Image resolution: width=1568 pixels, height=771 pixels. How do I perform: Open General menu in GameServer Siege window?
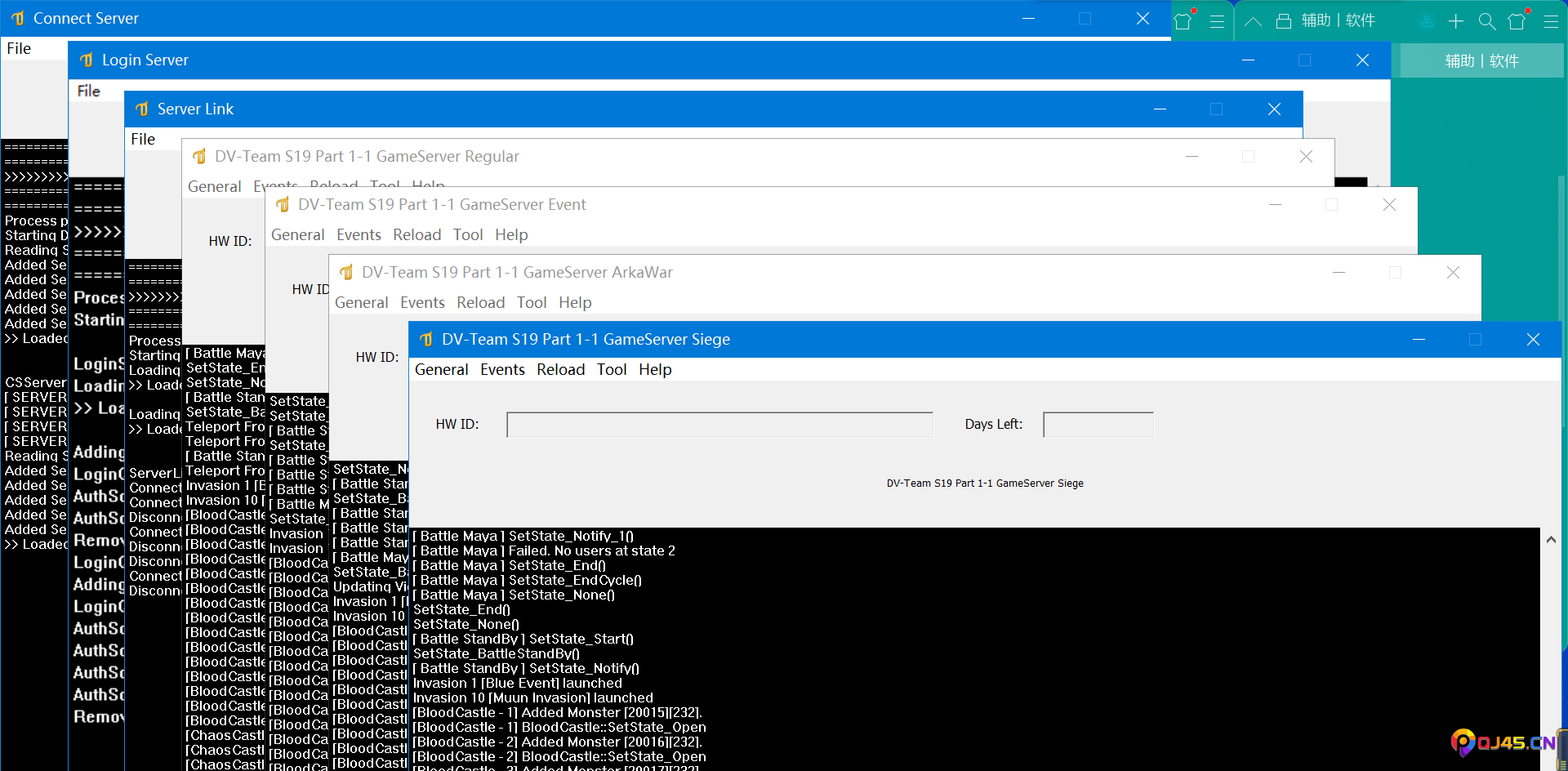[441, 369]
